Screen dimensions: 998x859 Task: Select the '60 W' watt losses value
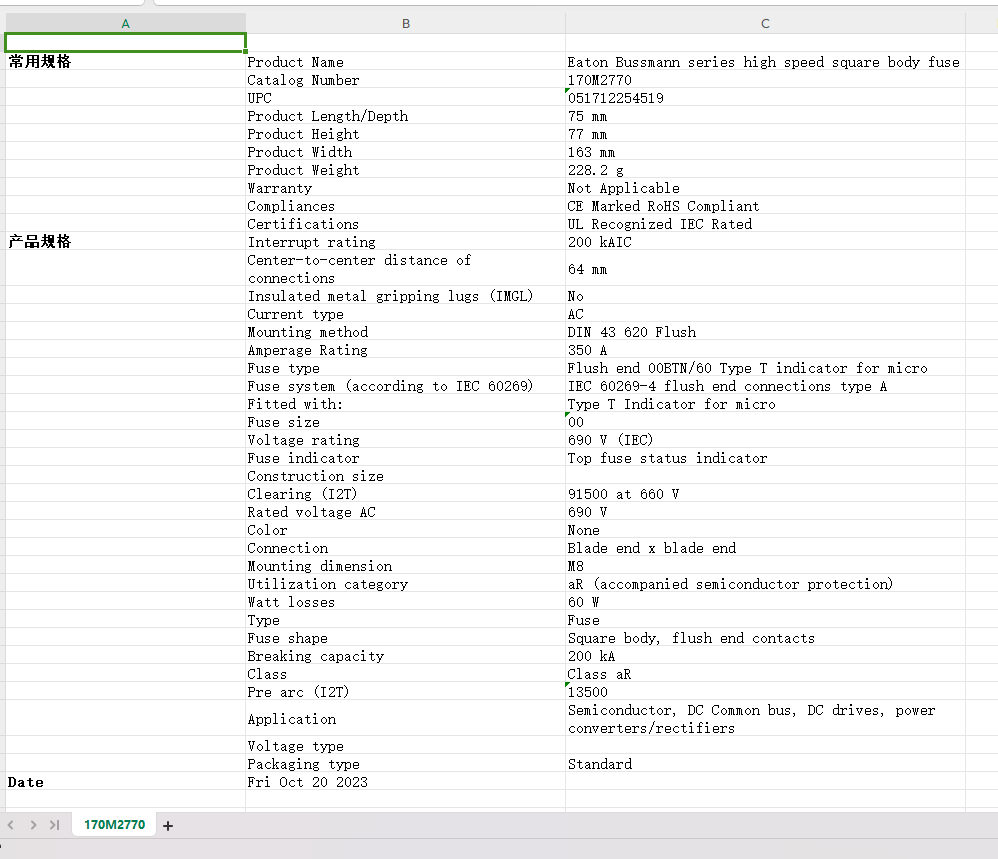(765, 602)
